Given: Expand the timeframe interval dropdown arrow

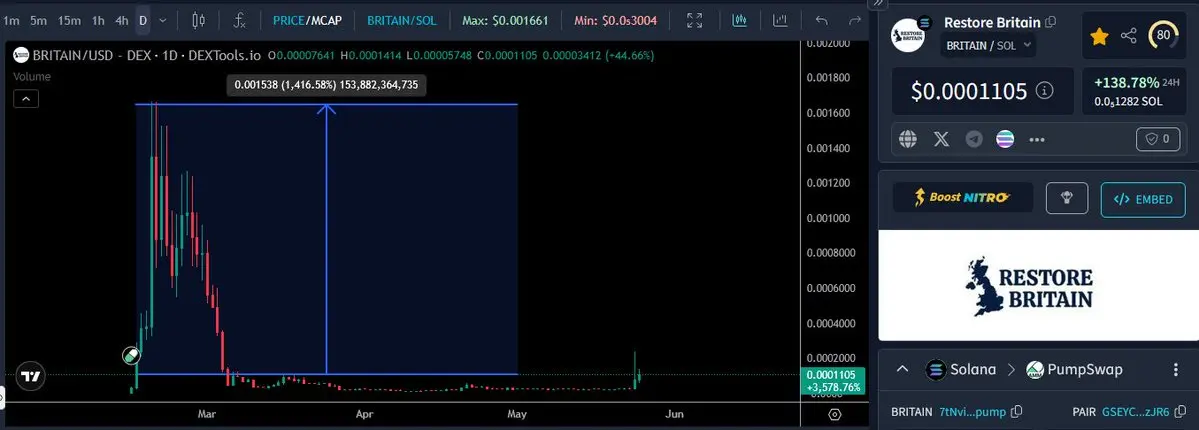Looking at the screenshot, I should pos(162,21).
